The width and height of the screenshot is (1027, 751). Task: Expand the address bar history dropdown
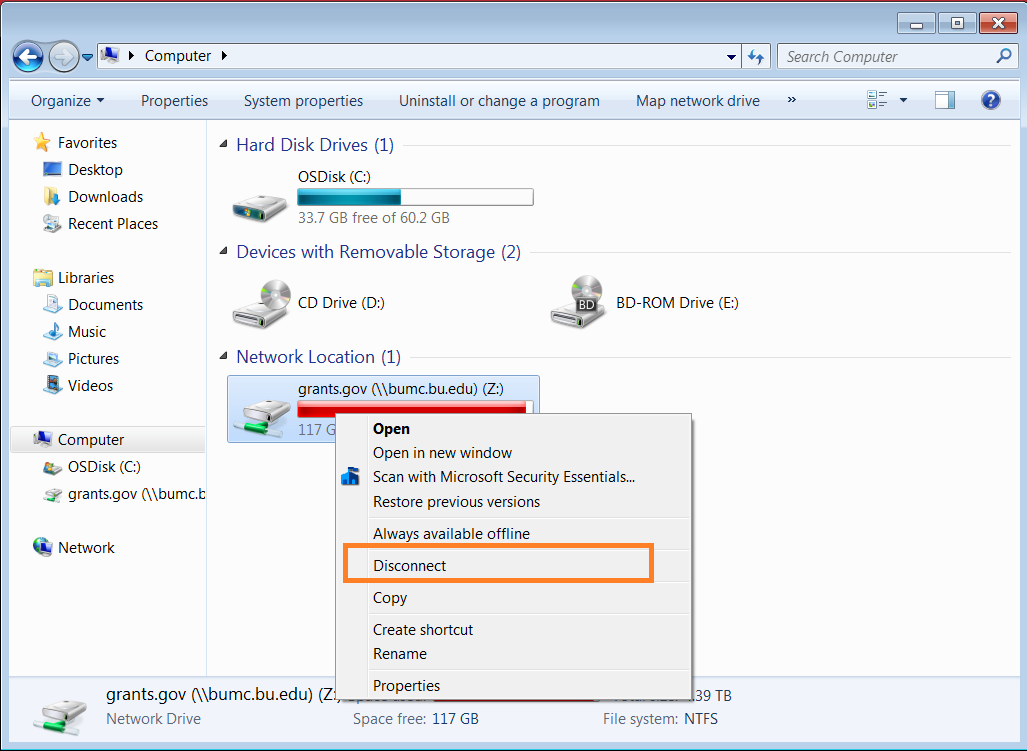(x=732, y=57)
